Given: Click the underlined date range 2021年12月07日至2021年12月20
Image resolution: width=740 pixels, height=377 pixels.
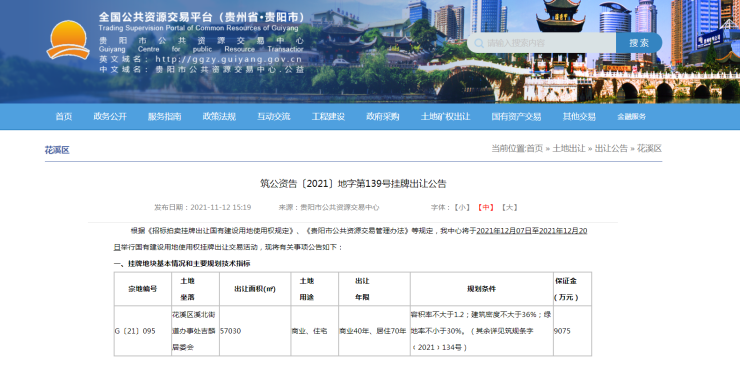Looking at the screenshot, I should point(532,231).
